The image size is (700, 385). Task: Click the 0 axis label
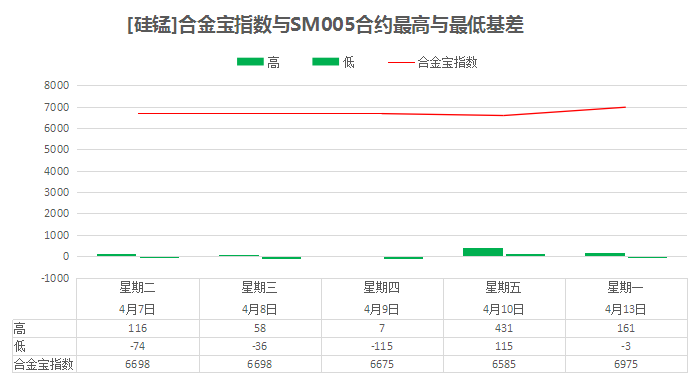(x=66, y=256)
